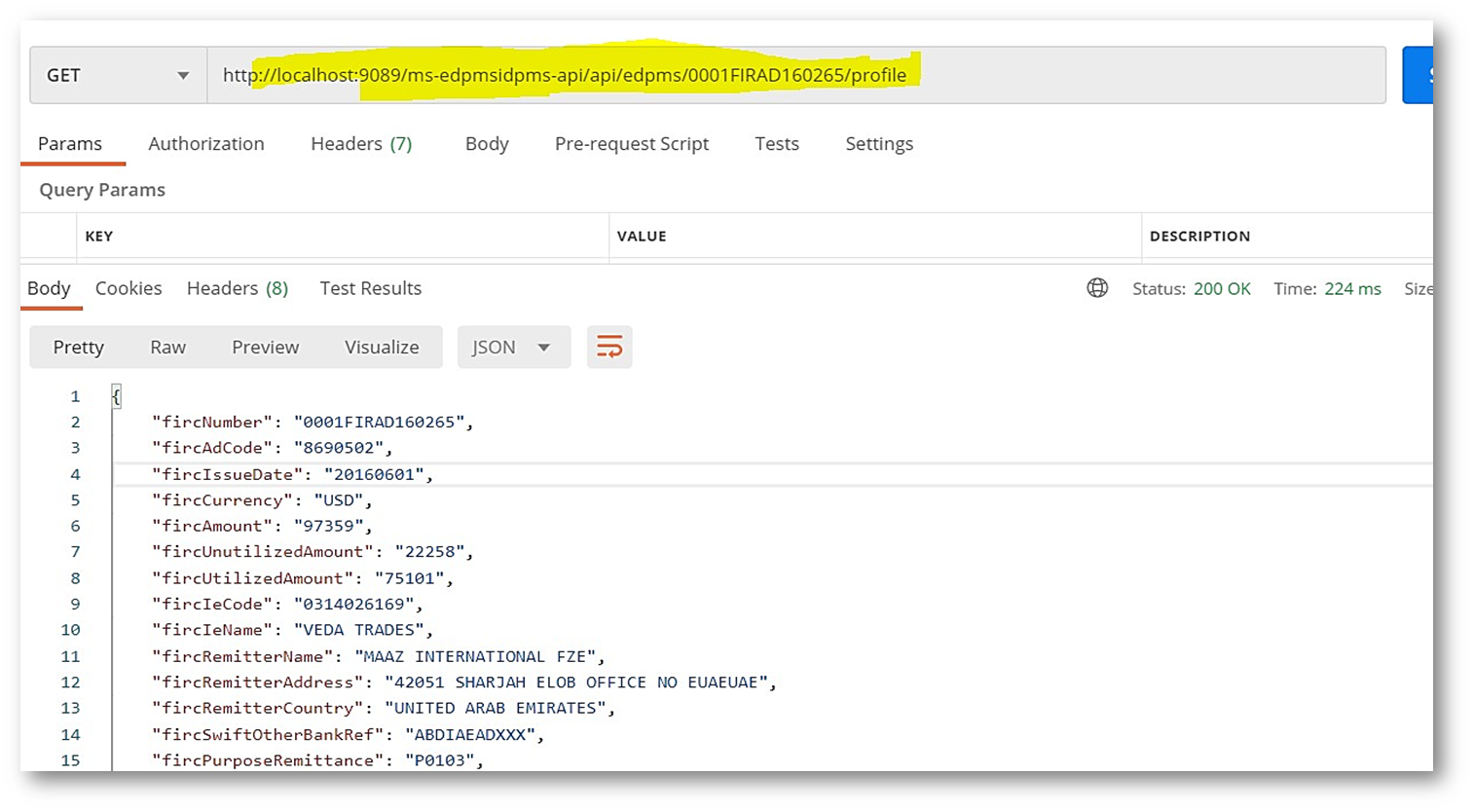Click the wrap lines icon
1474x812 pixels.
(x=609, y=348)
